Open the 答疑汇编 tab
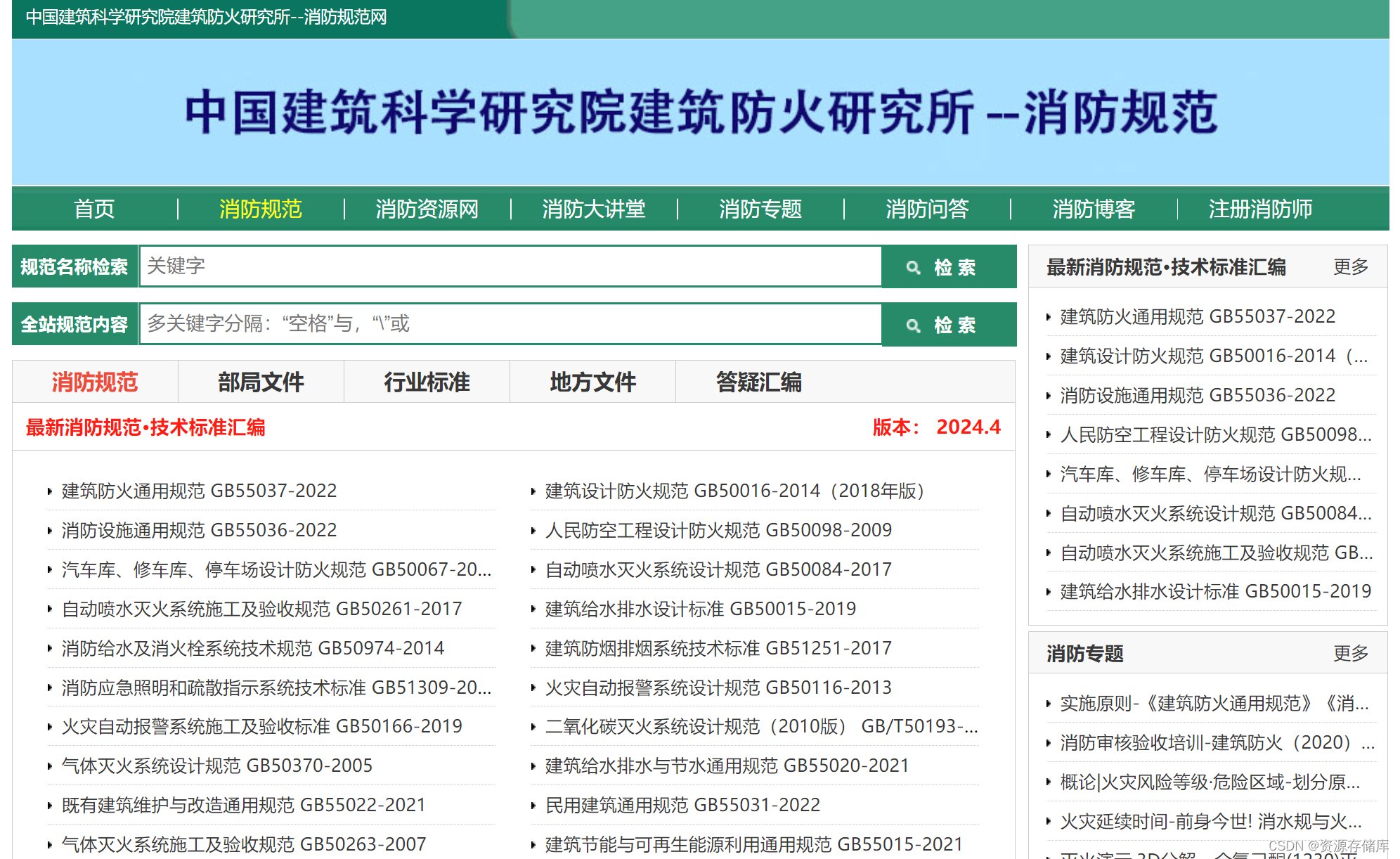The height and width of the screenshot is (859, 1400). (758, 382)
